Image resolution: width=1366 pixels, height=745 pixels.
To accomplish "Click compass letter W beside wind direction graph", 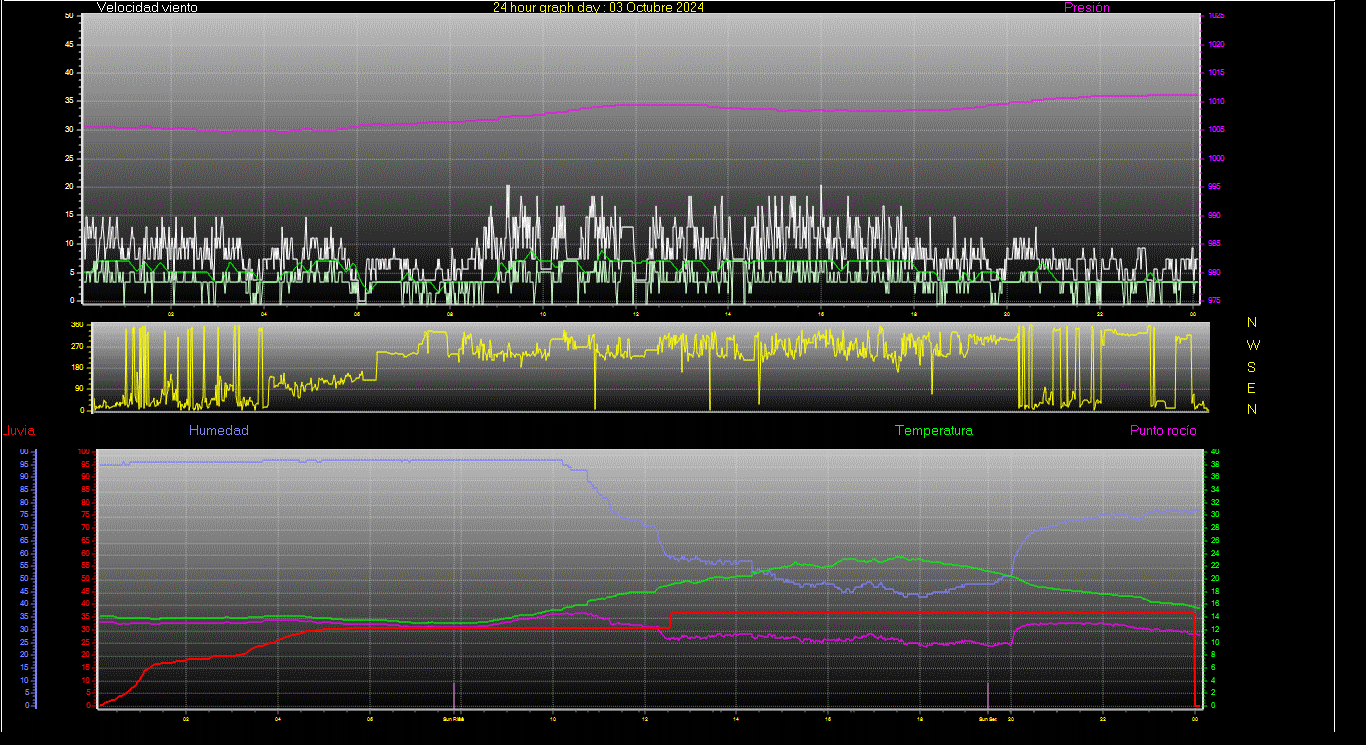I will (1253, 345).
